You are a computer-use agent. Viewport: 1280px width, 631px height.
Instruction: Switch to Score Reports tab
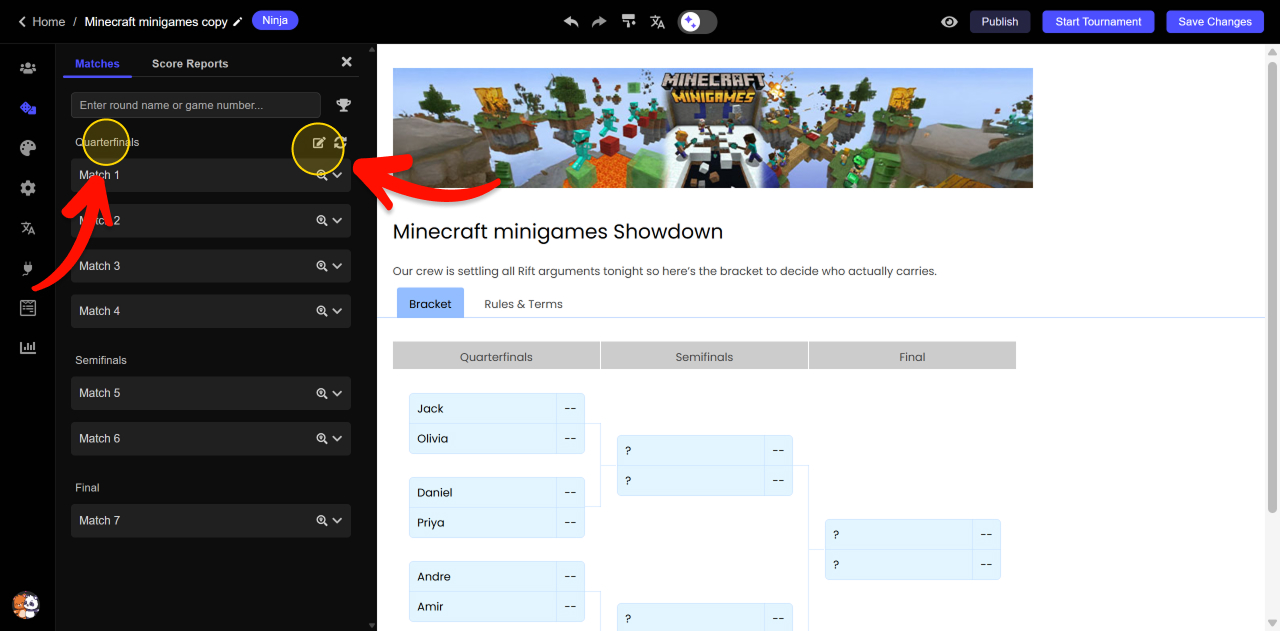click(x=190, y=63)
